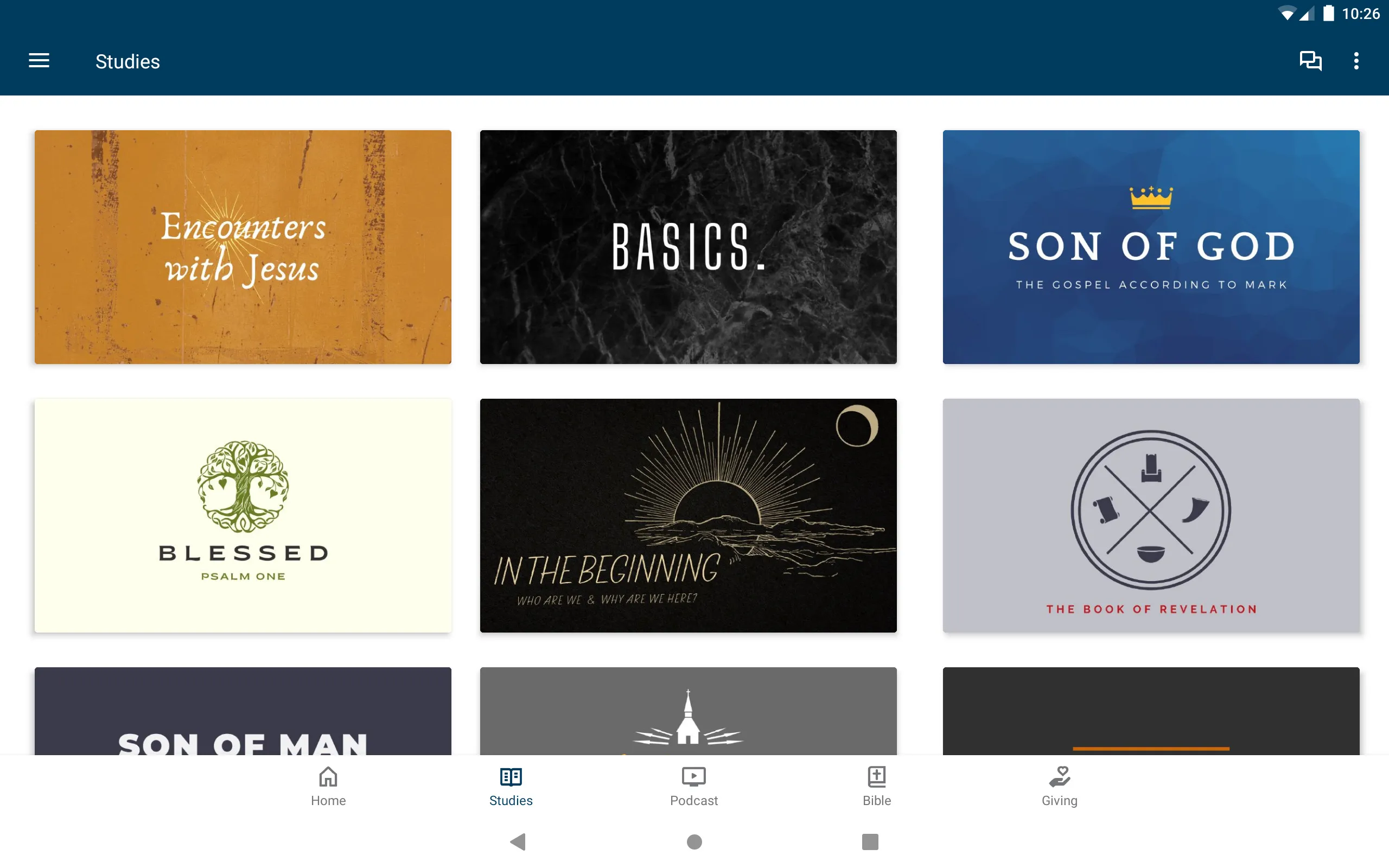
Task: Open the Home tab
Action: (x=327, y=785)
